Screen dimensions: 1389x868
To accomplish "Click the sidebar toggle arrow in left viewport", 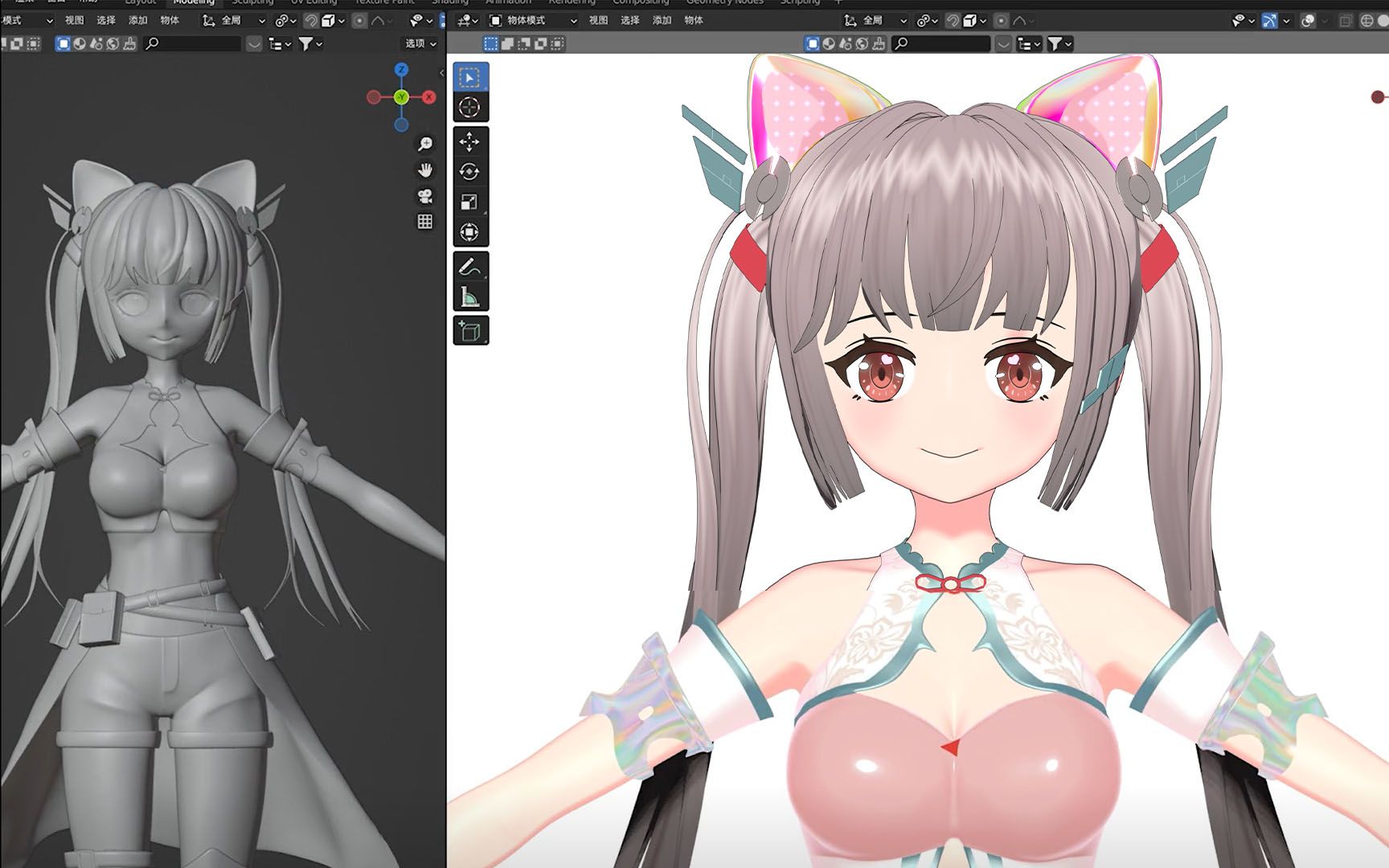I will point(441,72).
